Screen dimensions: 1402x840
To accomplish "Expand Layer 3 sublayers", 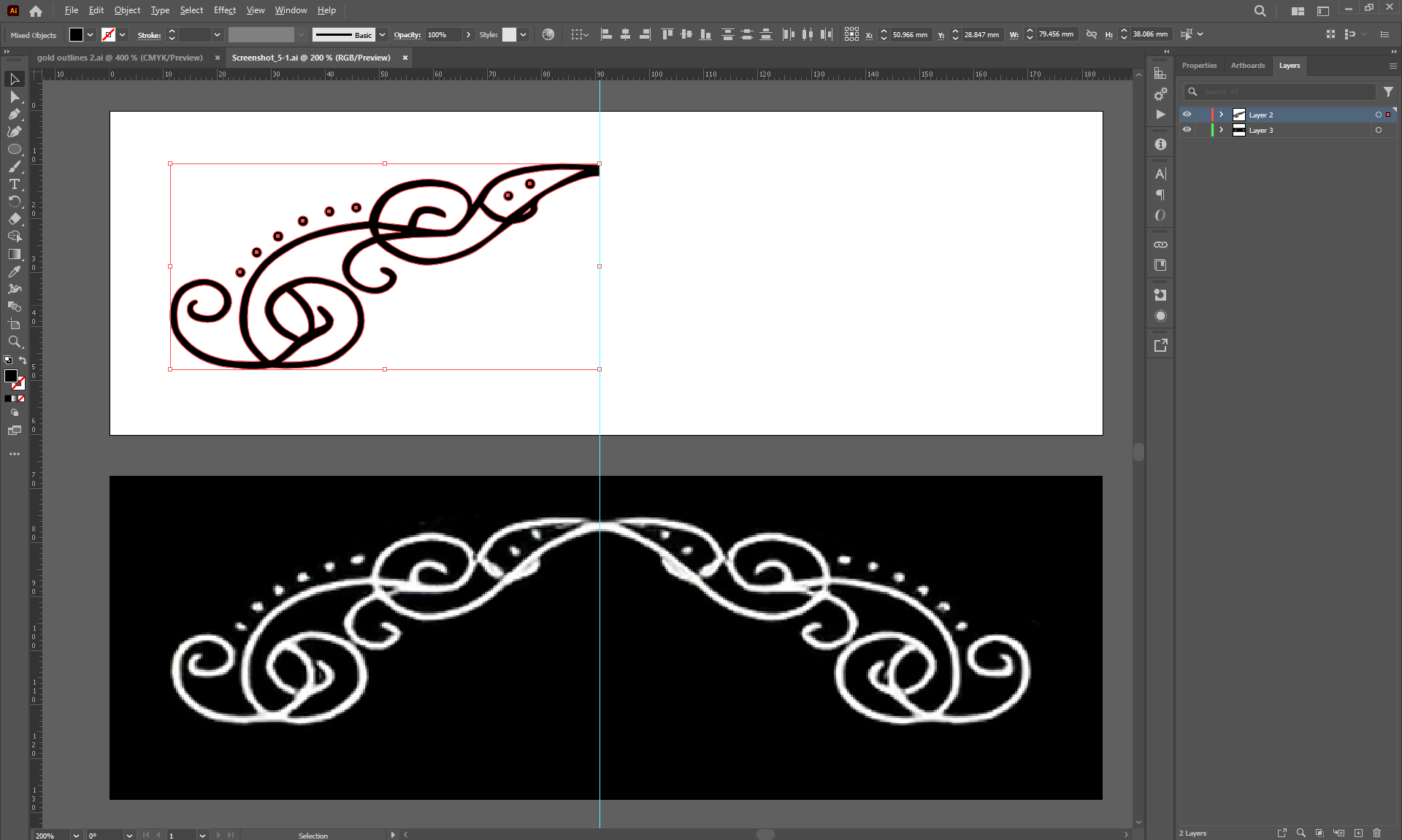I will [1221, 130].
